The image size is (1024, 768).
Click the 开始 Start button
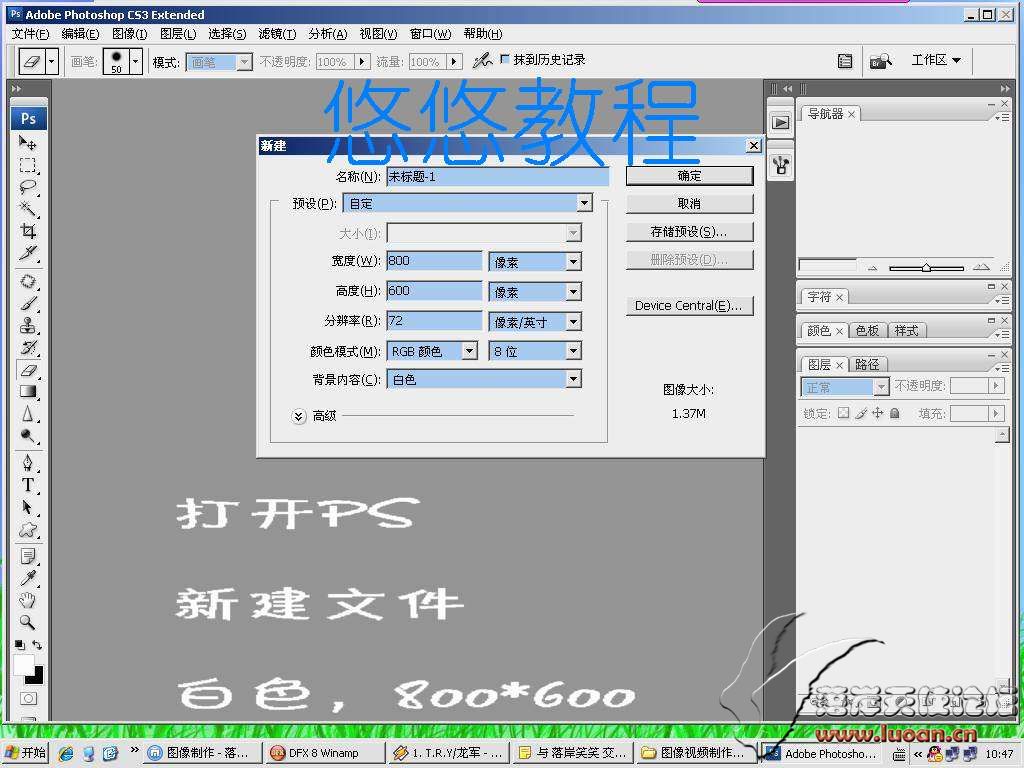(x=25, y=753)
